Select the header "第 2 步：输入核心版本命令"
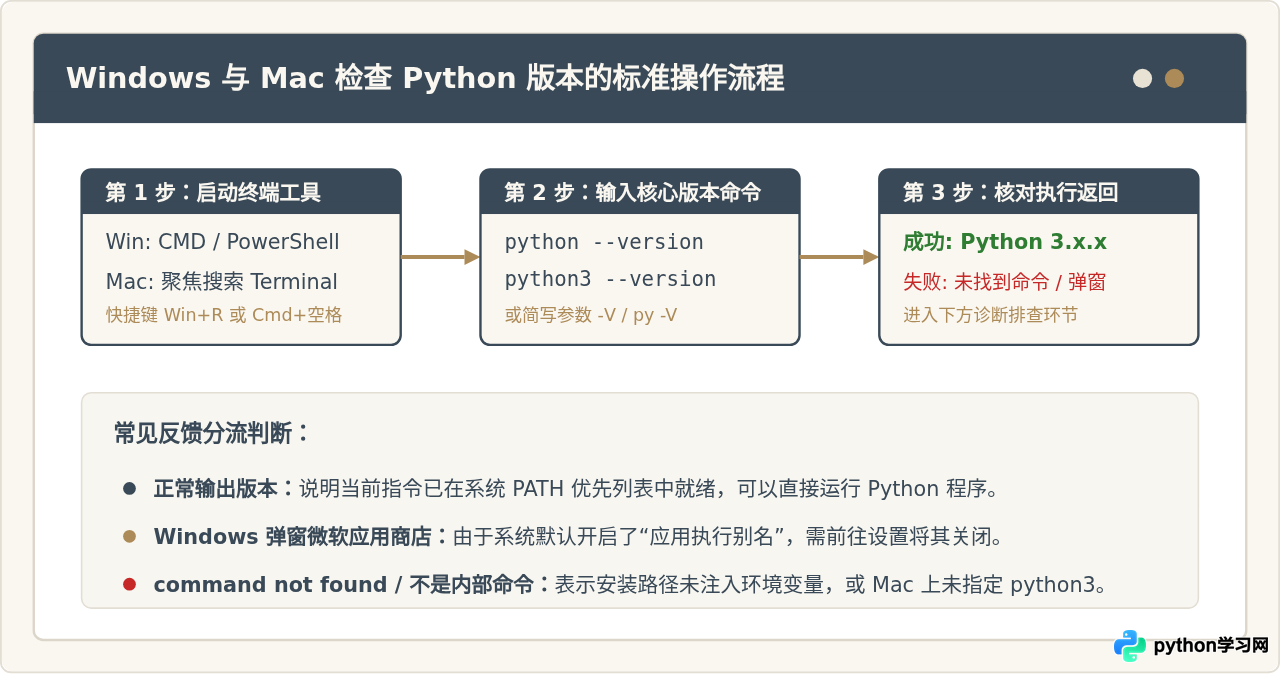 [633, 192]
